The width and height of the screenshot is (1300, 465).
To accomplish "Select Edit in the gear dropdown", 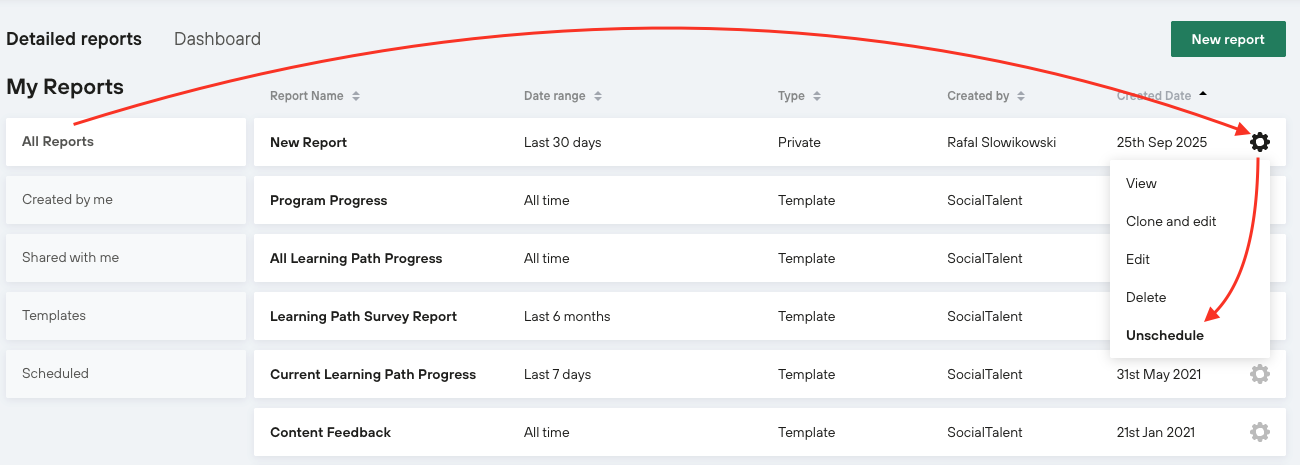I will [1138, 259].
